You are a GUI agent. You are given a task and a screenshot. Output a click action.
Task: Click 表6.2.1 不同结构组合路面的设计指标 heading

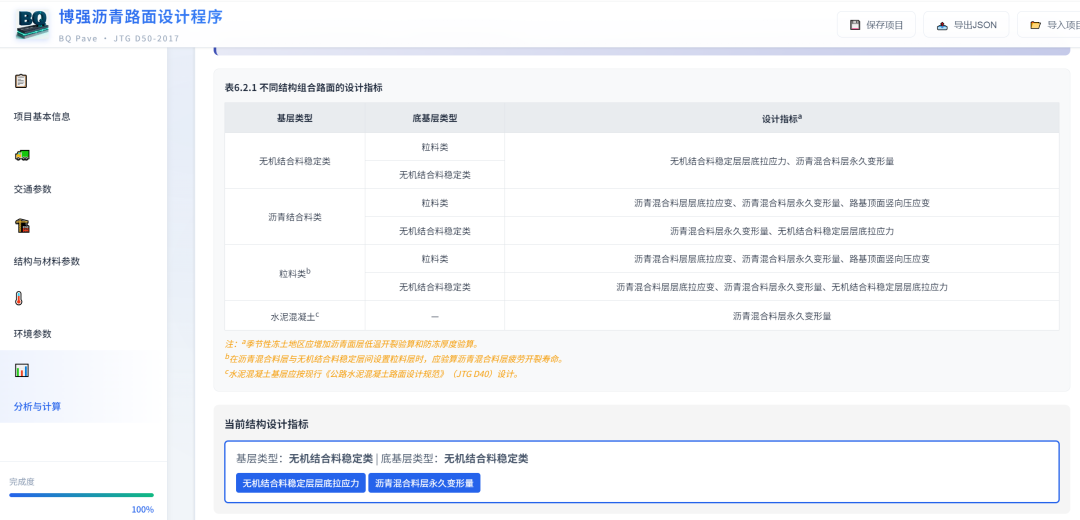[304, 87]
